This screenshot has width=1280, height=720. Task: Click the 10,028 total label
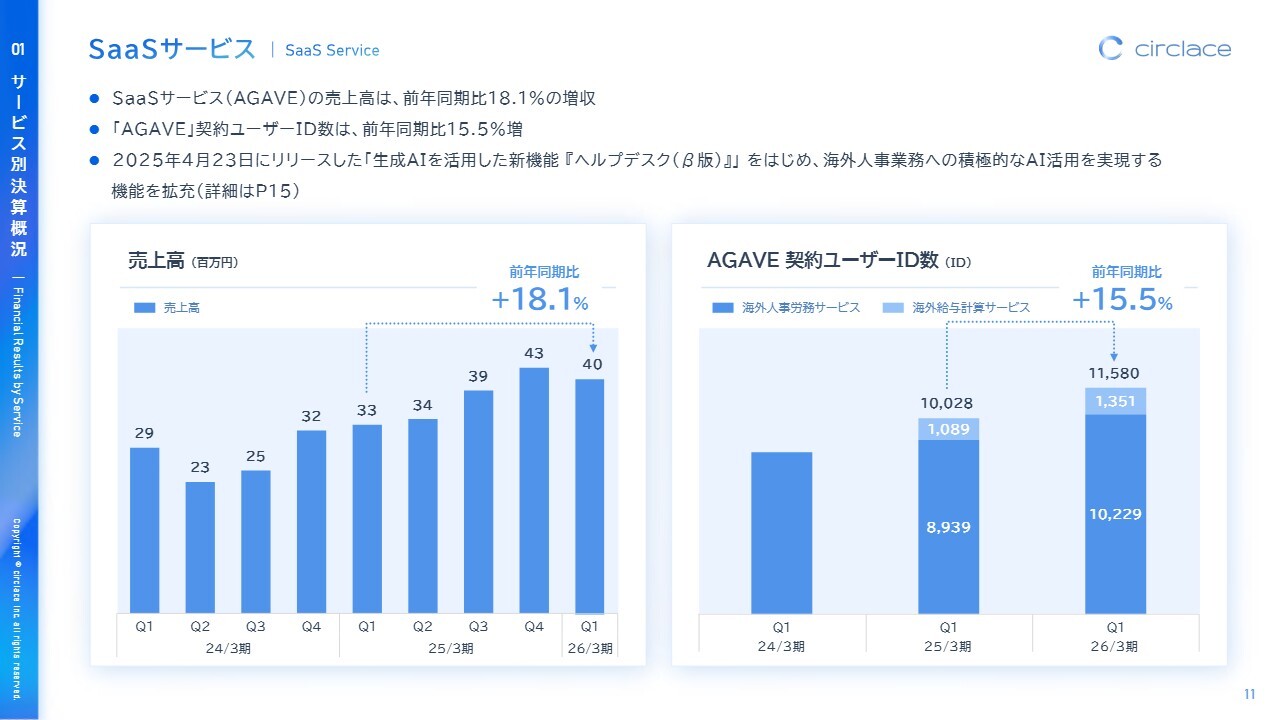point(948,403)
